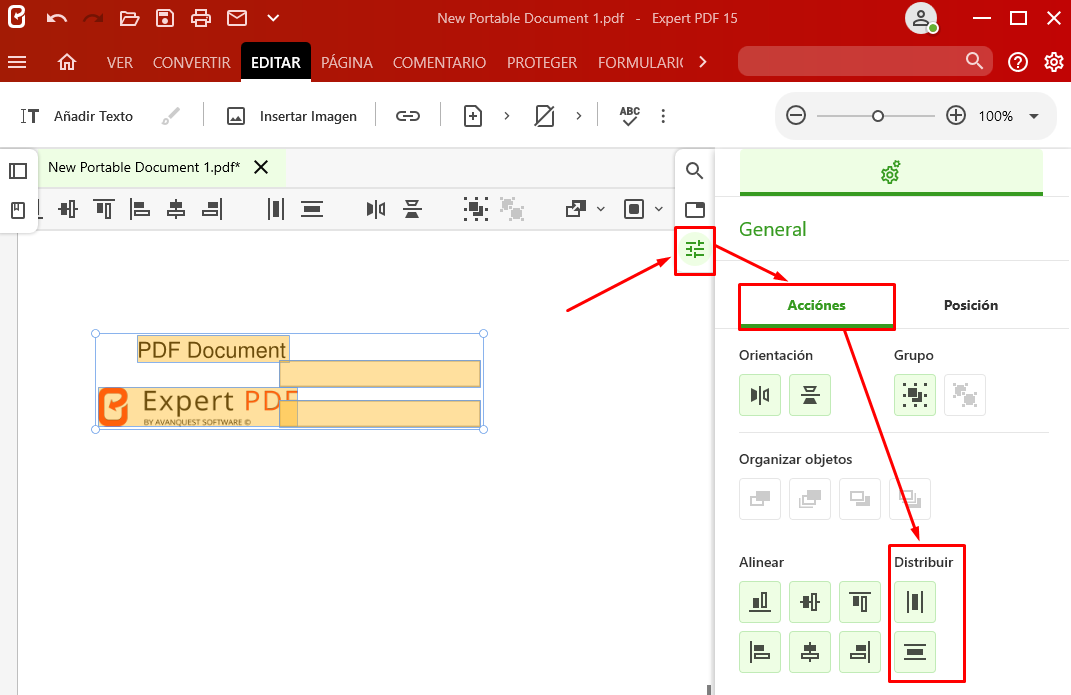Click the zoom in plus button

tap(956, 115)
